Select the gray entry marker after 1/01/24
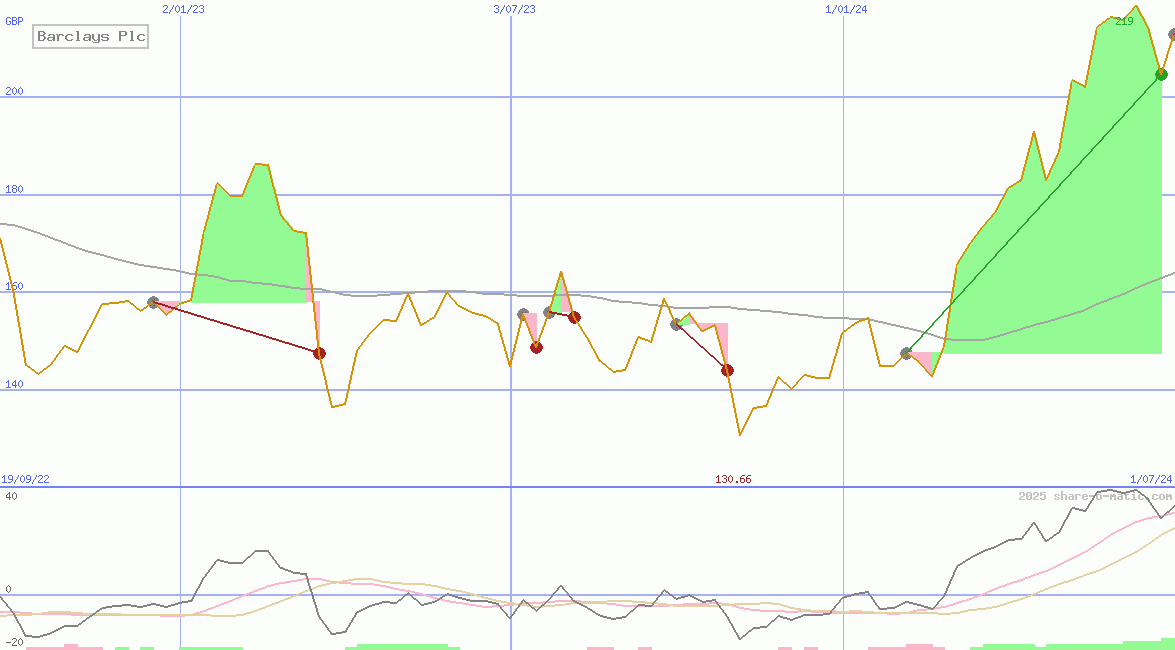Screen dimensions: 1175x650 pyautogui.click(x=906, y=353)
